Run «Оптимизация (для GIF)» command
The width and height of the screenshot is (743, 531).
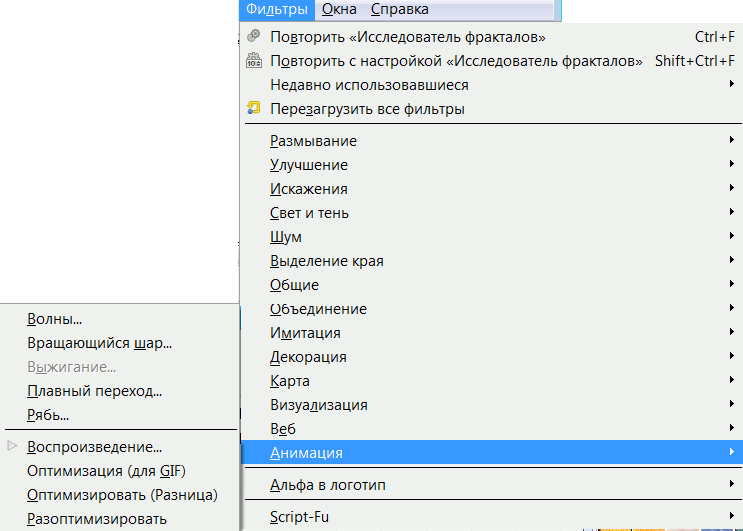click(x=107, y=471)
